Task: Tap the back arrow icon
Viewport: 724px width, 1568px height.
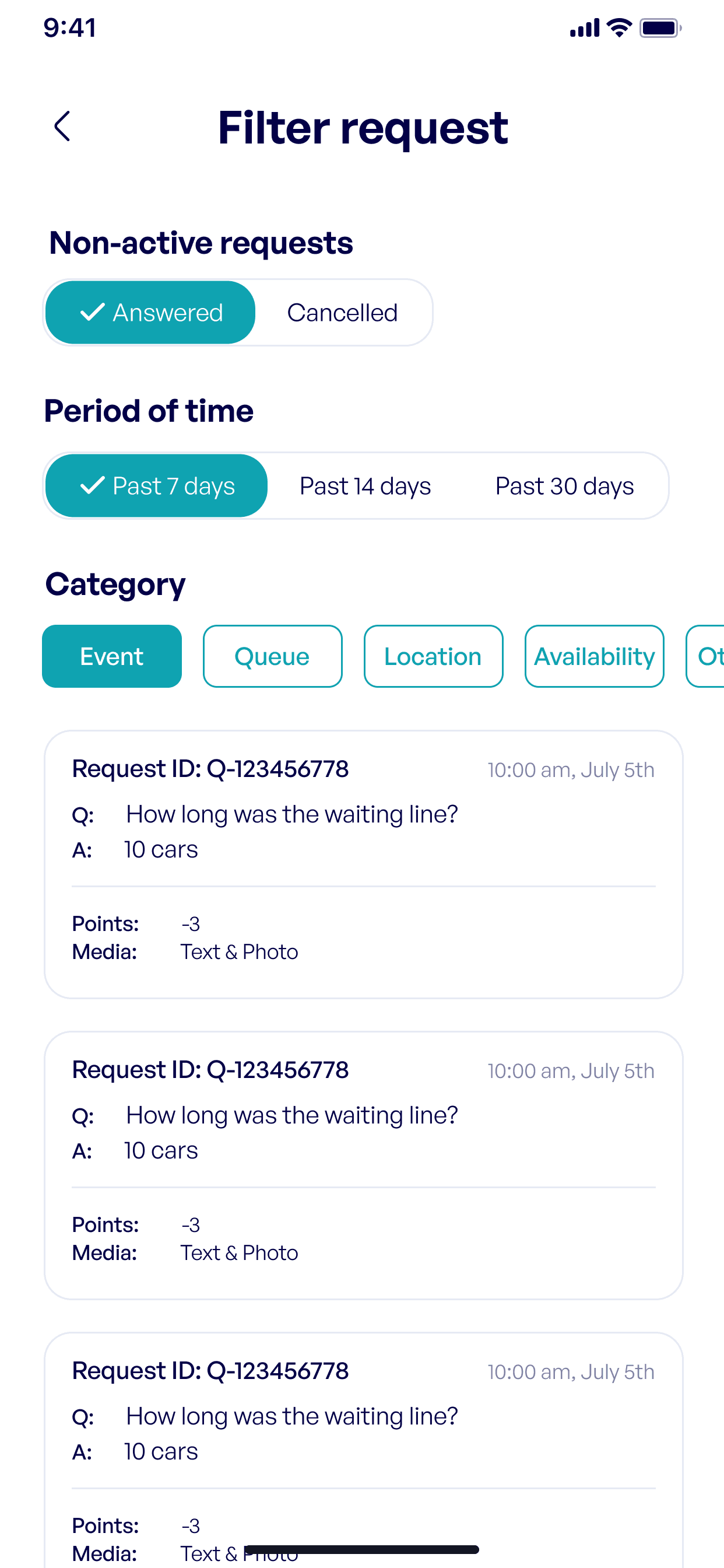Action: pyautogui.click(x=62, y=126)
